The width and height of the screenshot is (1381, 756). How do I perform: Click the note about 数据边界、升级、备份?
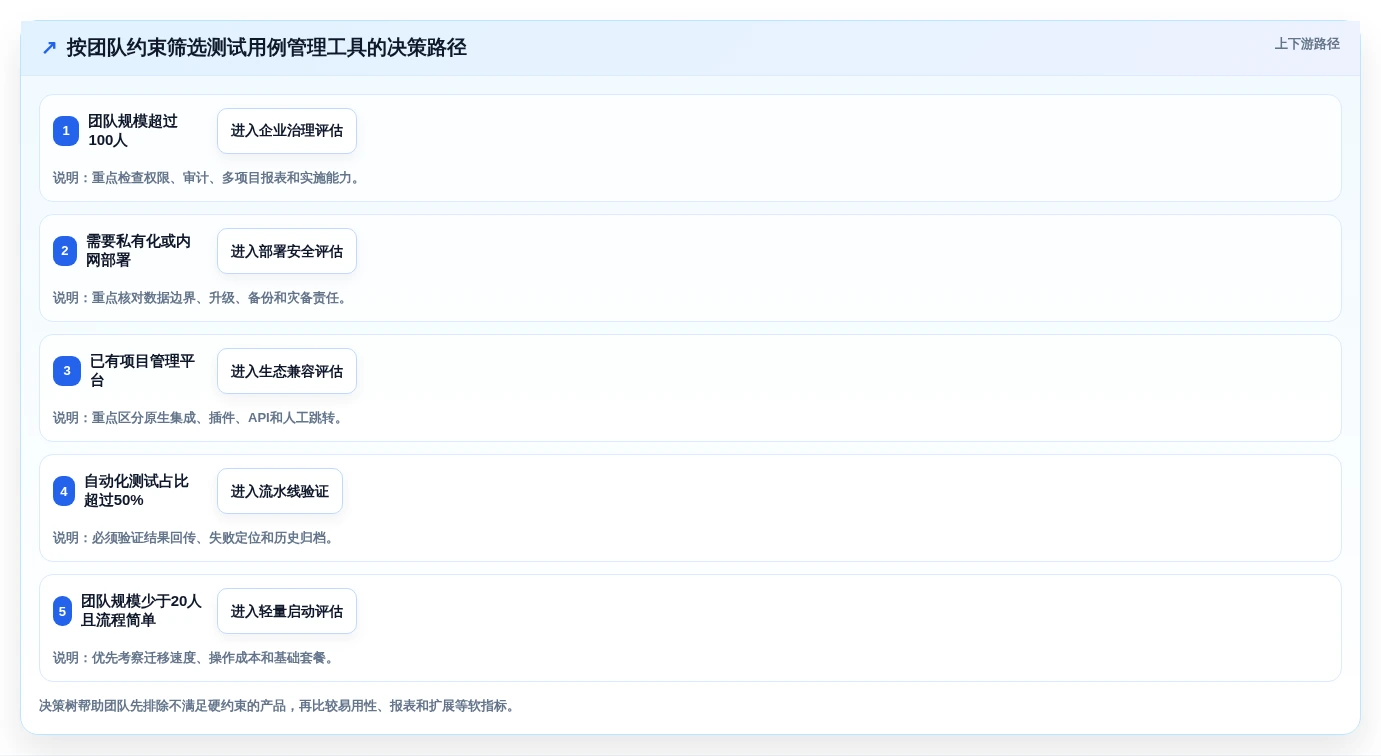click(x=202, y=298)
